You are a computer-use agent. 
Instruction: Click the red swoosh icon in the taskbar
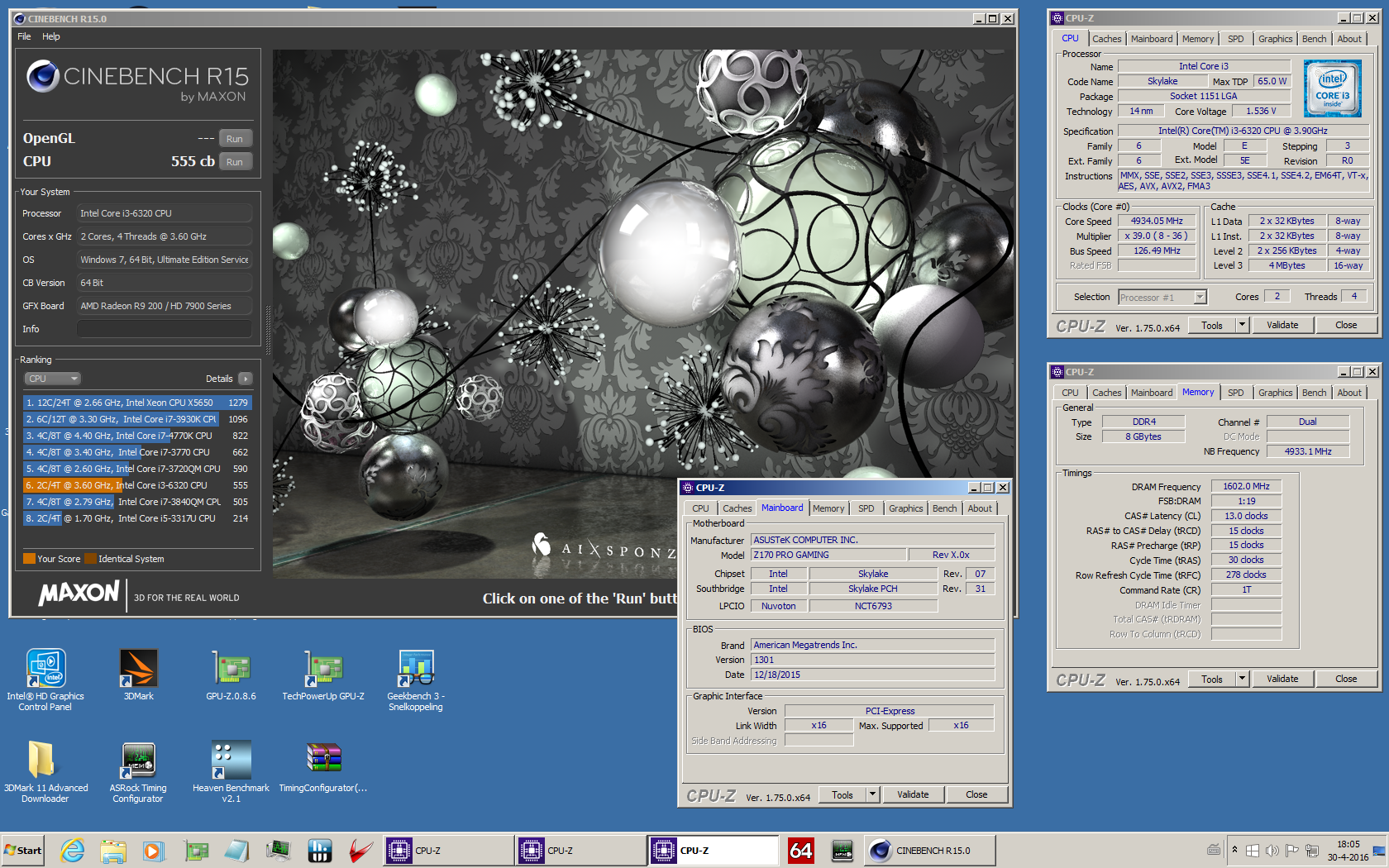click(360, 850)
